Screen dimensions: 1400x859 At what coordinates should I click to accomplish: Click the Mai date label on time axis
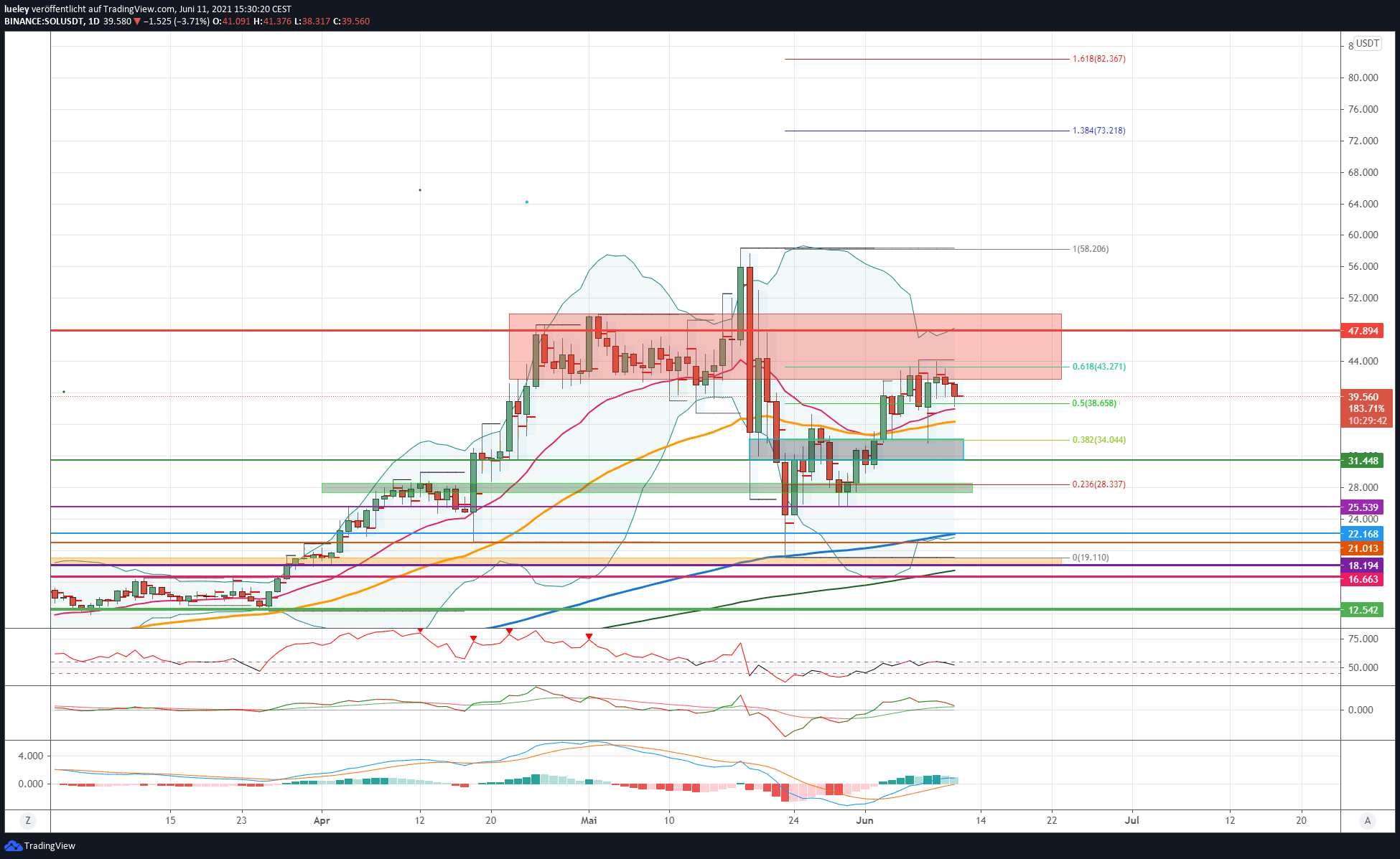pos(589,820)
